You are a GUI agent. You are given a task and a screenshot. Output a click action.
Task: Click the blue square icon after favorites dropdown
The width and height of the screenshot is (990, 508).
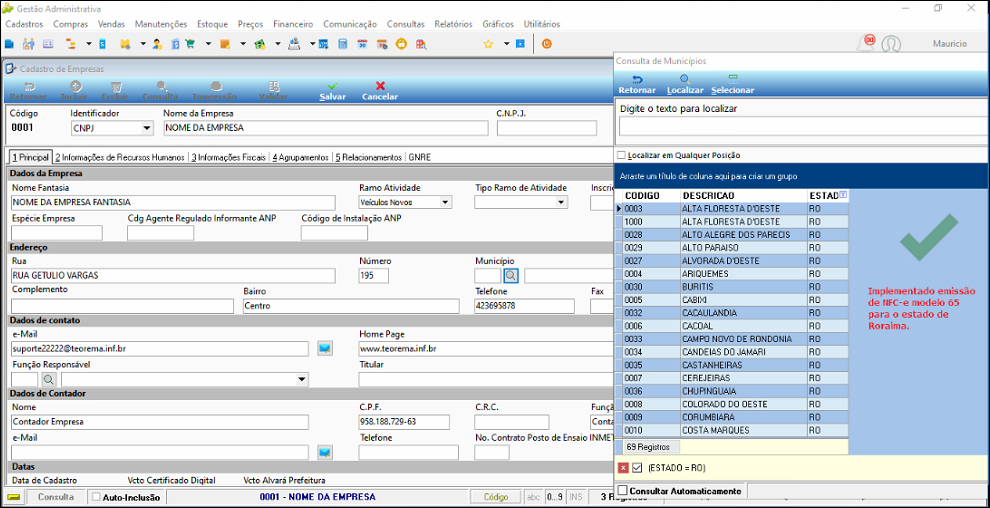(x=520, y=44)
